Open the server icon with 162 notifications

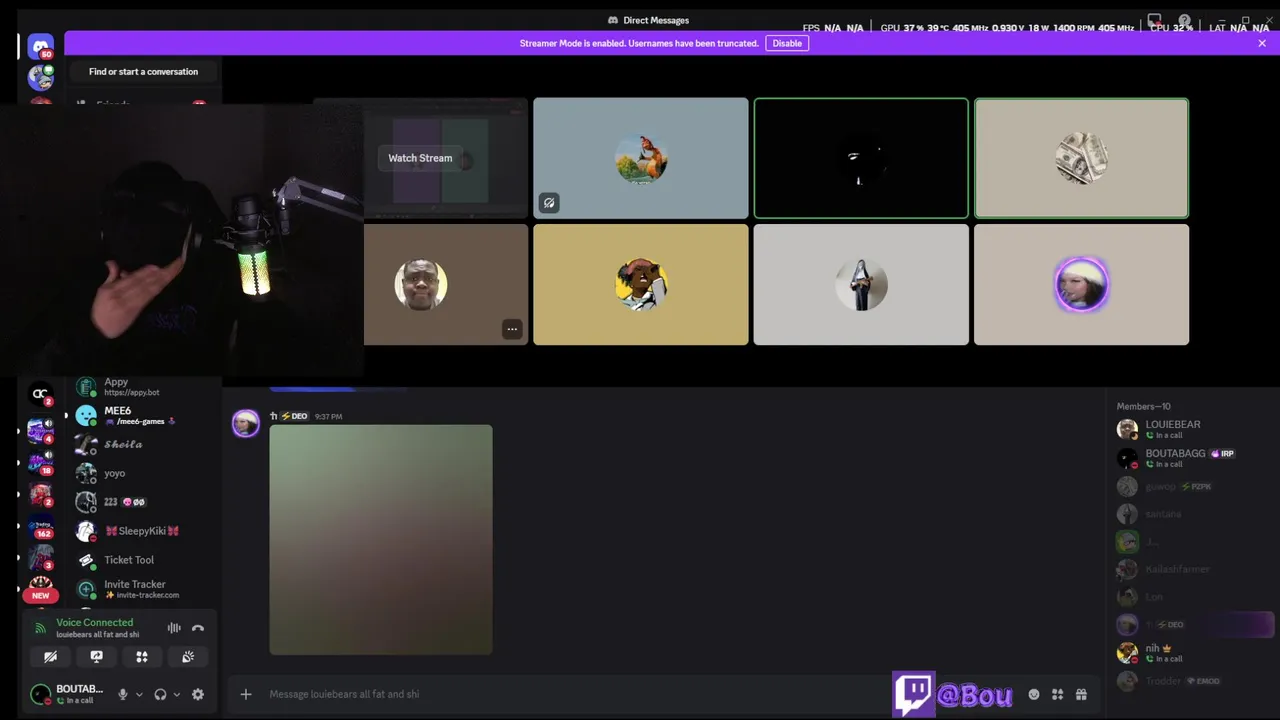click(x=40, y=526)
